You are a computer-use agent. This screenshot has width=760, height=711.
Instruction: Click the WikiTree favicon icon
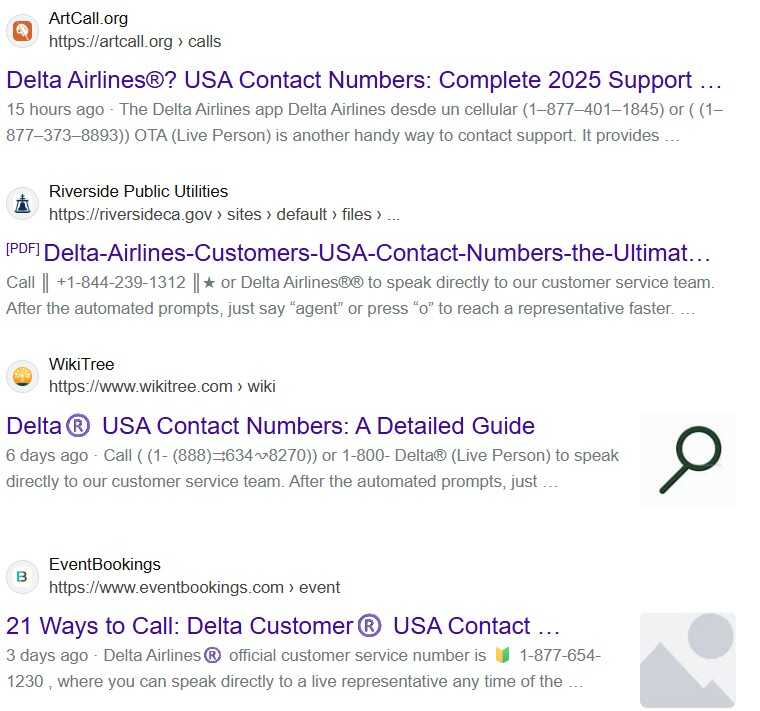point(22,376)
